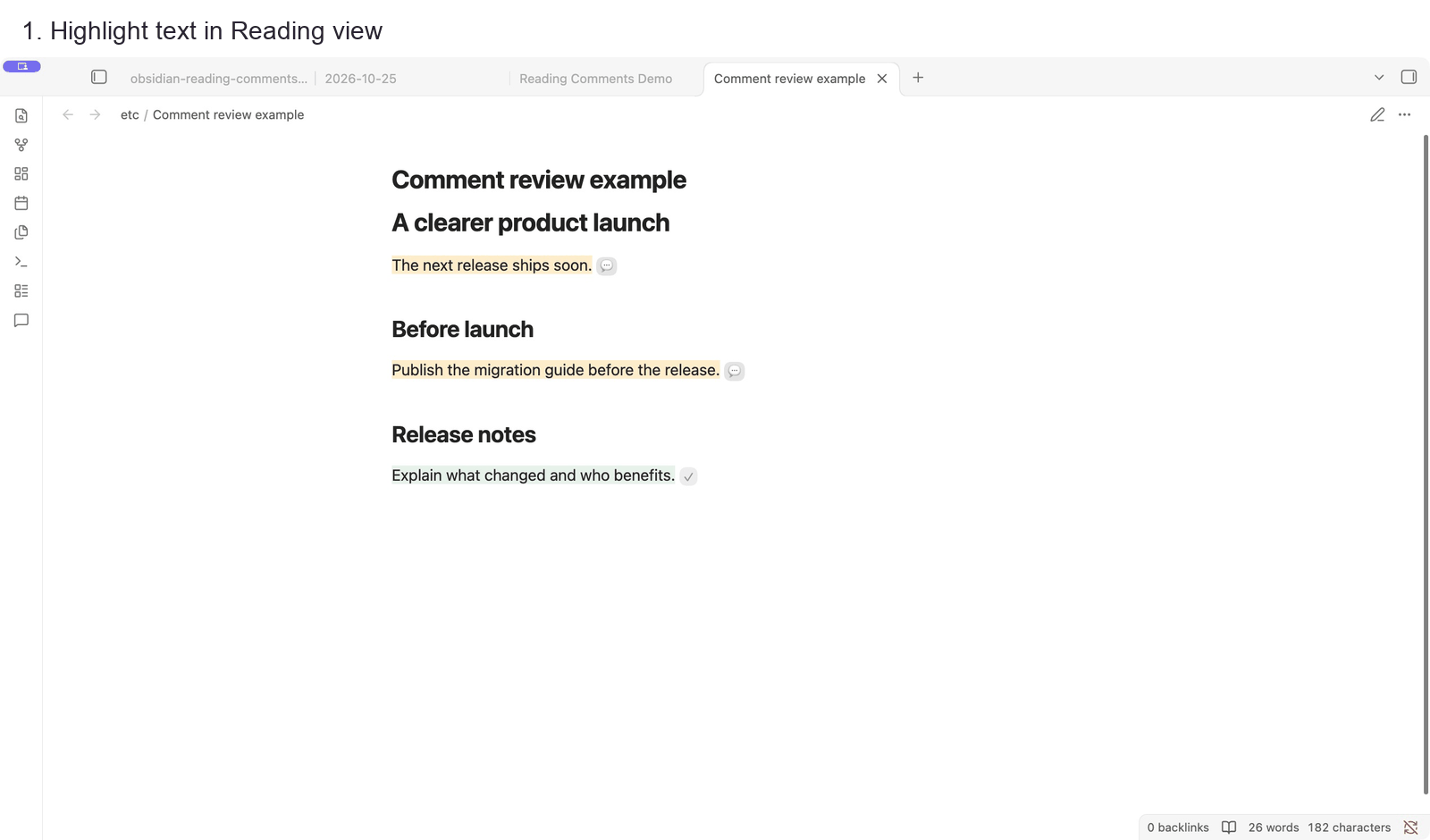Open the command palette terminal icon
The height and width of the screenshot is (840, 1430).
point(21,262)
